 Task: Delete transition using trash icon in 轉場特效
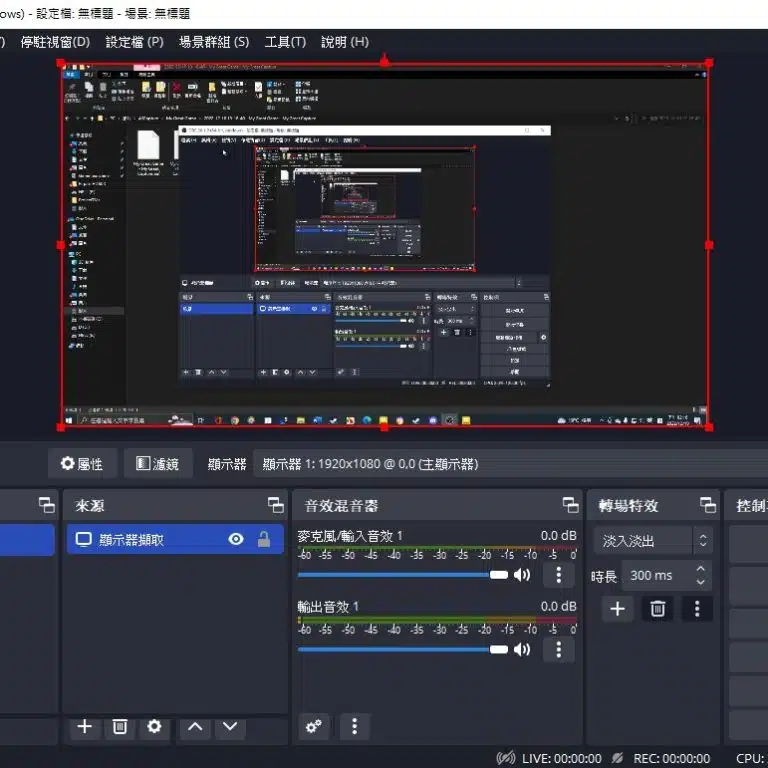click(657, 608)
